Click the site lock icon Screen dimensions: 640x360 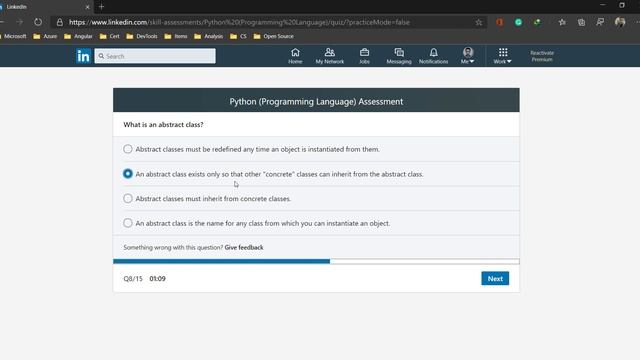coord(60,22)
